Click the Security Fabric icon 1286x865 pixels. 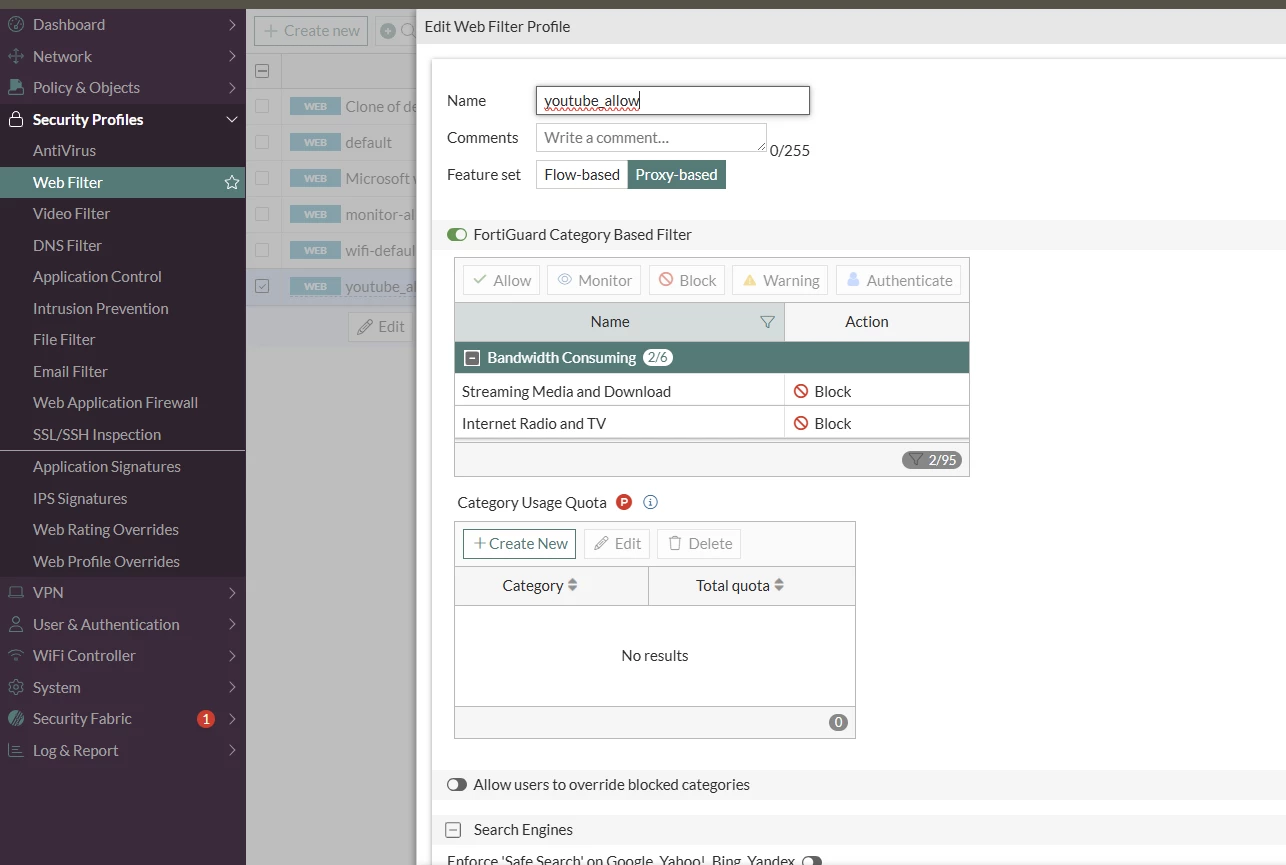15,718
